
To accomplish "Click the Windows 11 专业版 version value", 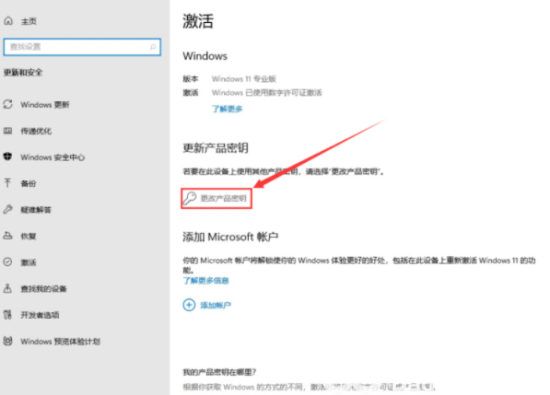I will (244, 79).
